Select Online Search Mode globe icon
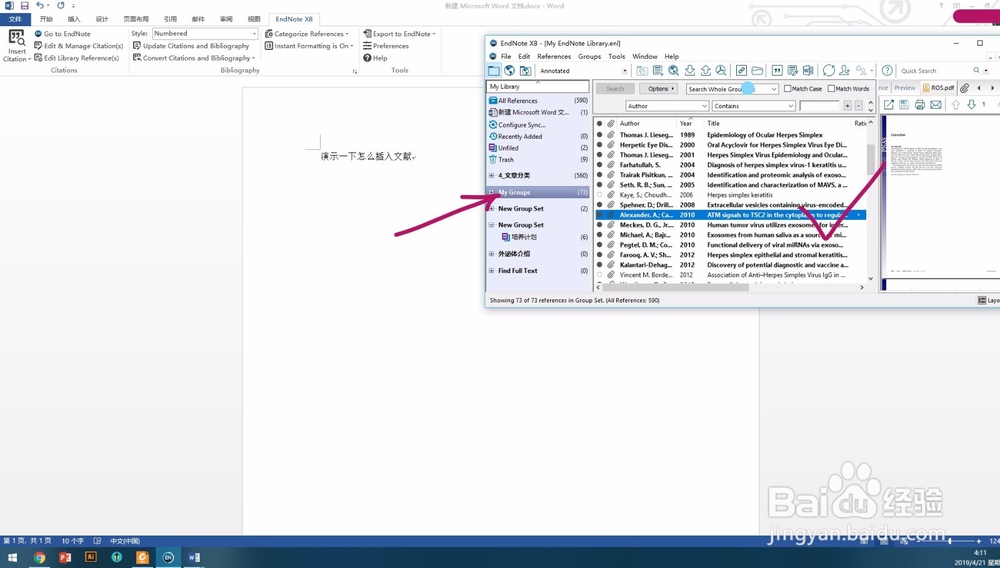 point(510,71)
